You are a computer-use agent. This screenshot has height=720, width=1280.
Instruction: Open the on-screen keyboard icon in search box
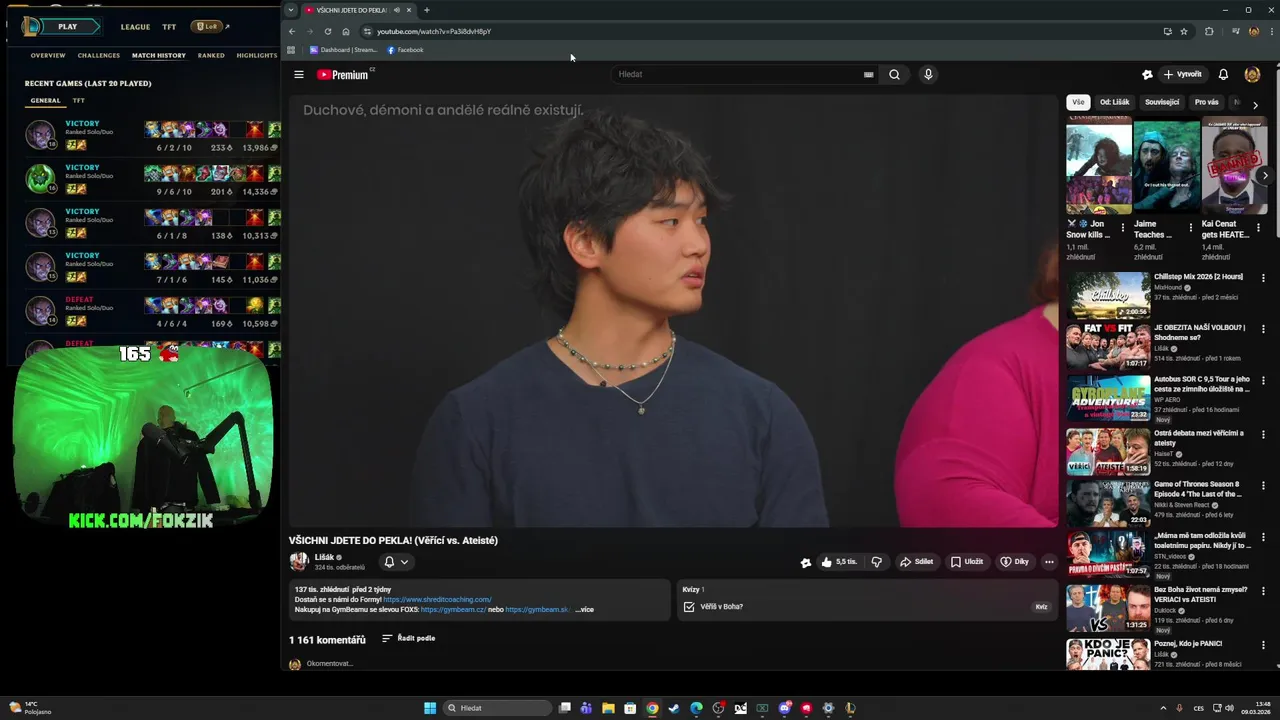pos(868,74)
